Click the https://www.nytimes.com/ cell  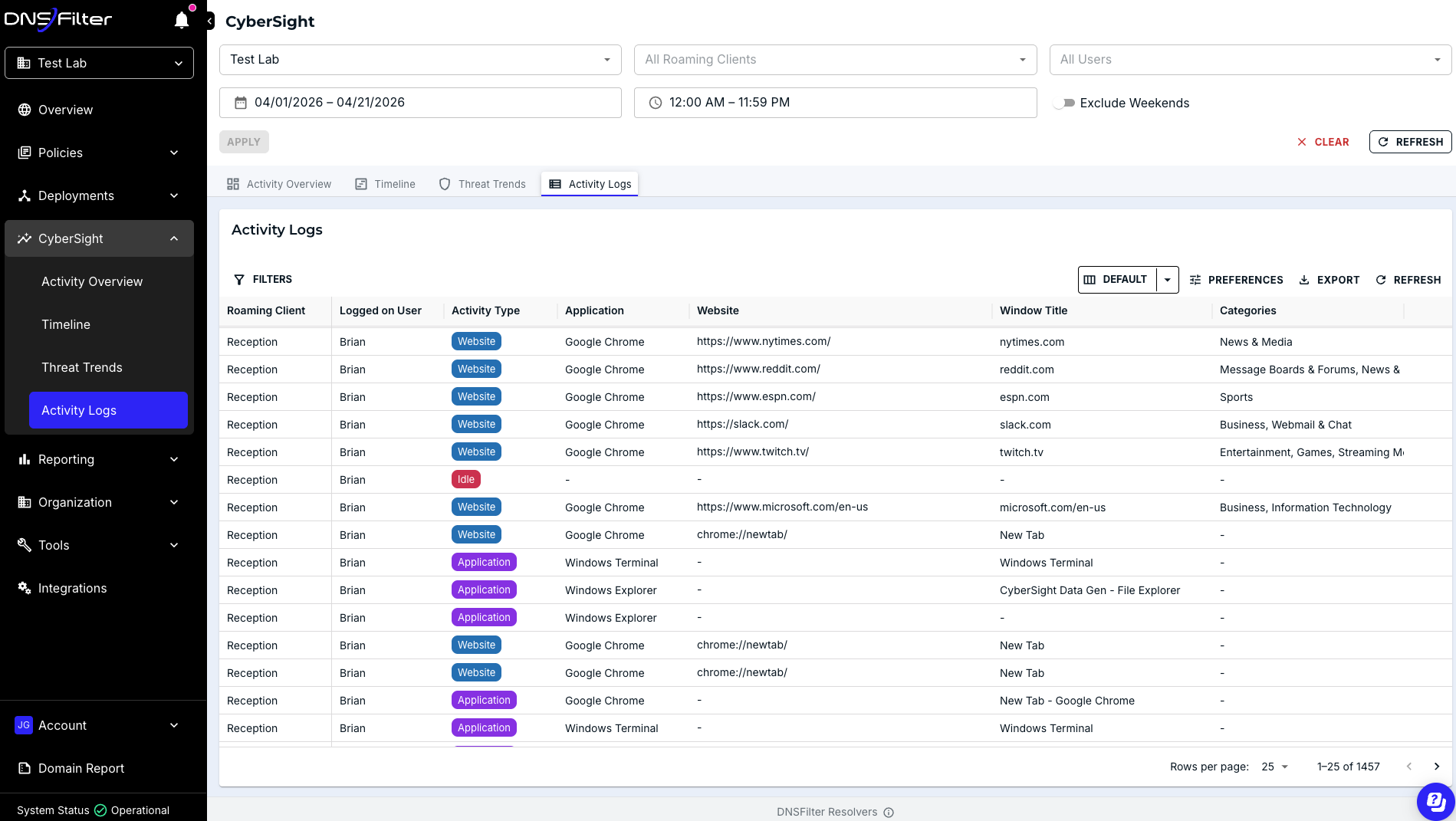coord(764,342)
